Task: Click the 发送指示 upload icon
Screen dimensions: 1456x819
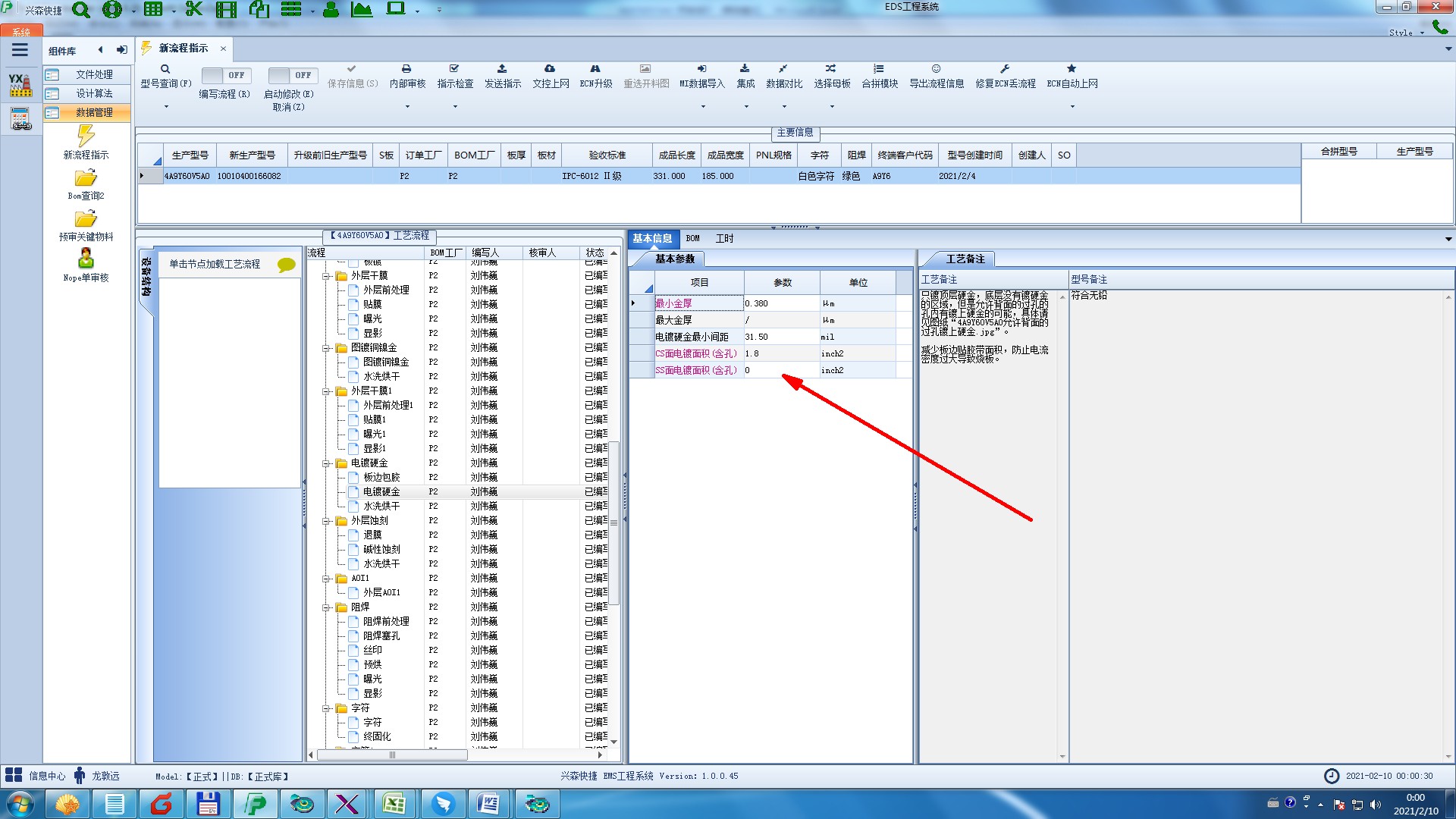Action: point(502,69)
